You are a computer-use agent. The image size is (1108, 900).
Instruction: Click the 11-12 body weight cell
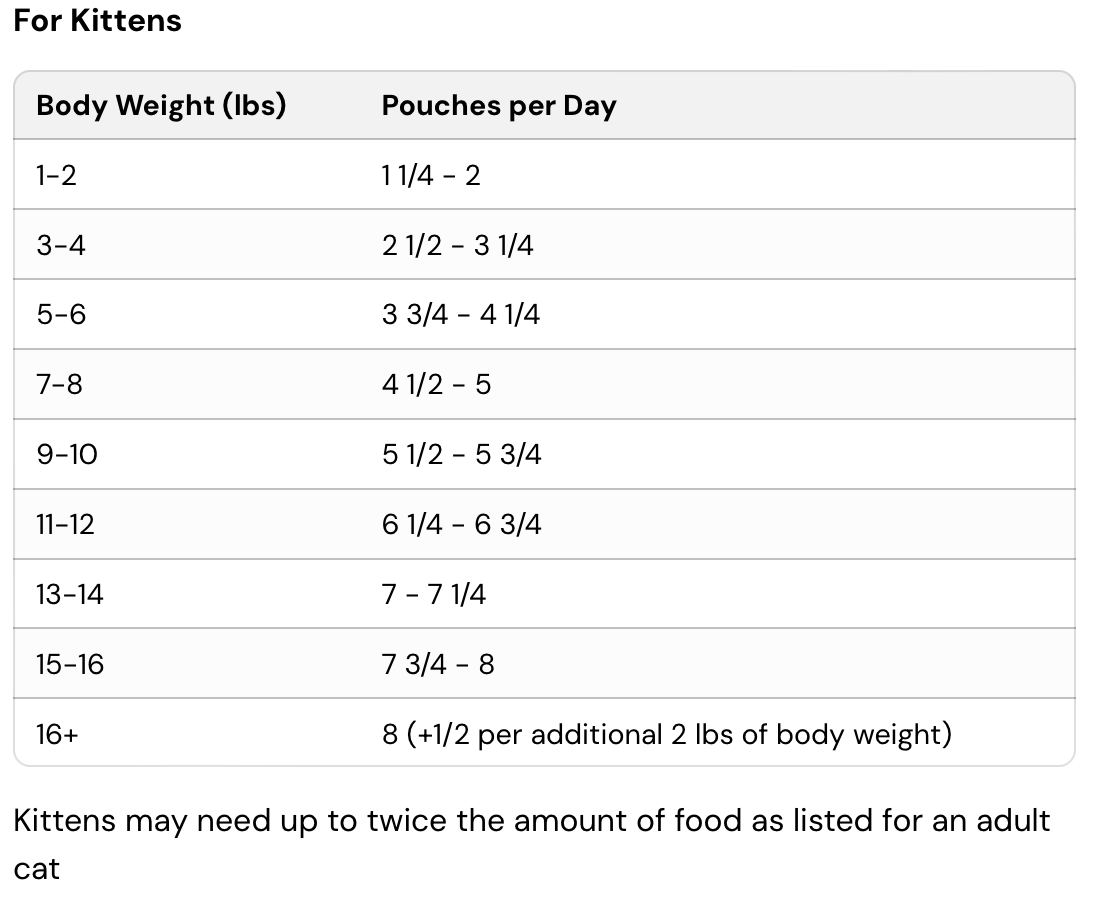65,524
